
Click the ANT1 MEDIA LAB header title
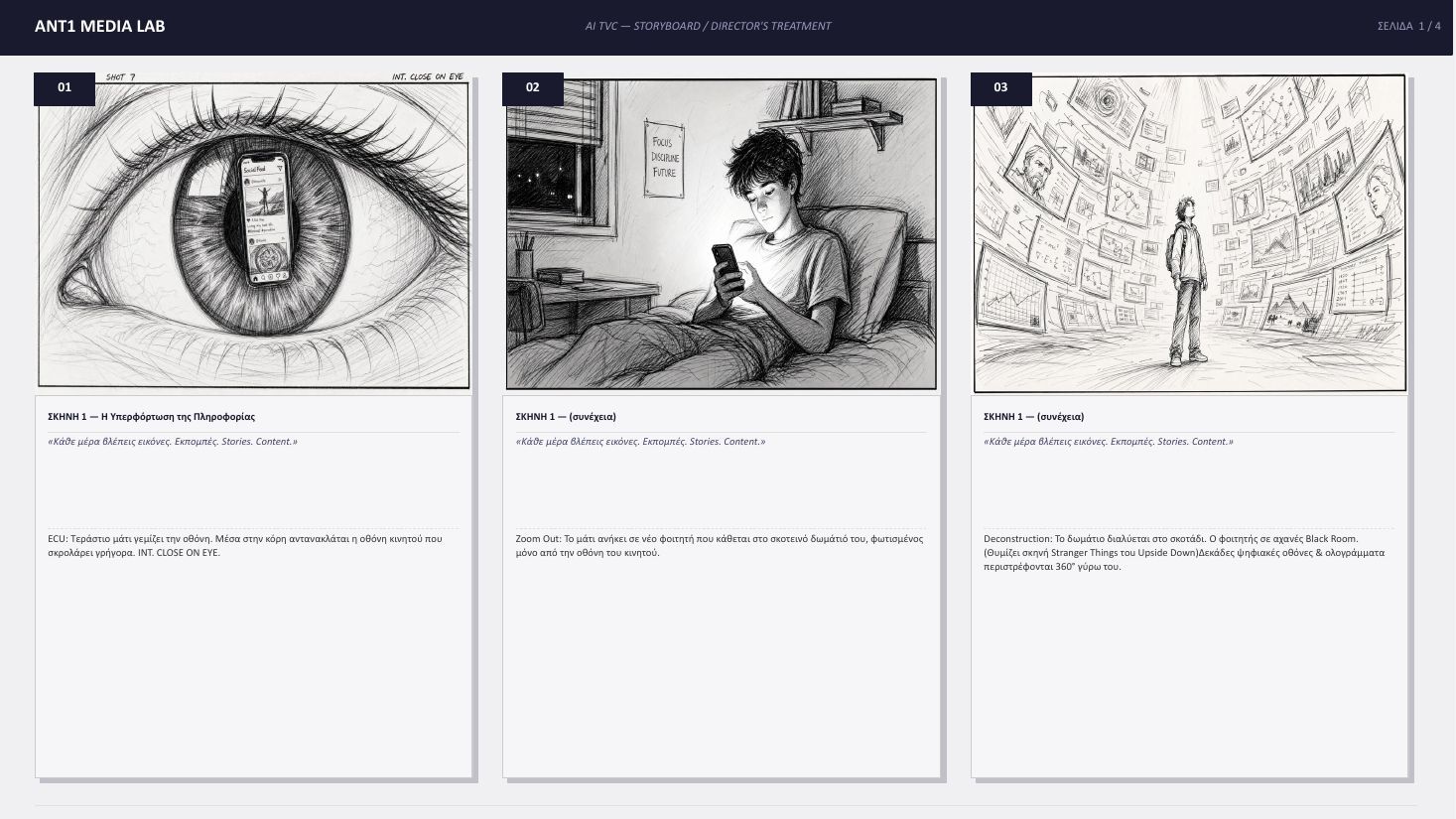[x=99, y=27]
